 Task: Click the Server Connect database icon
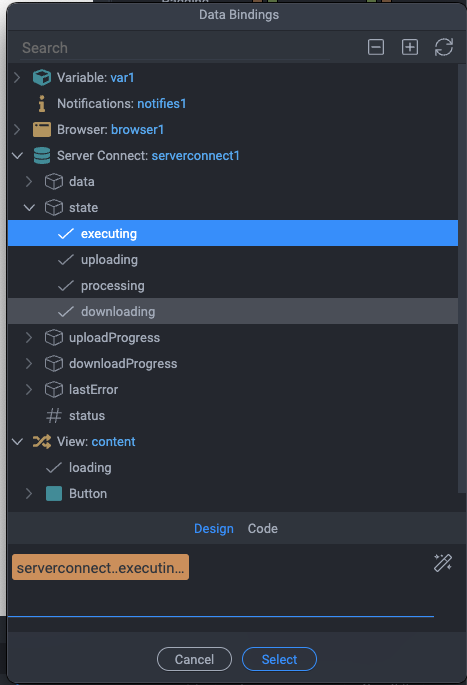tap(42, 156)
